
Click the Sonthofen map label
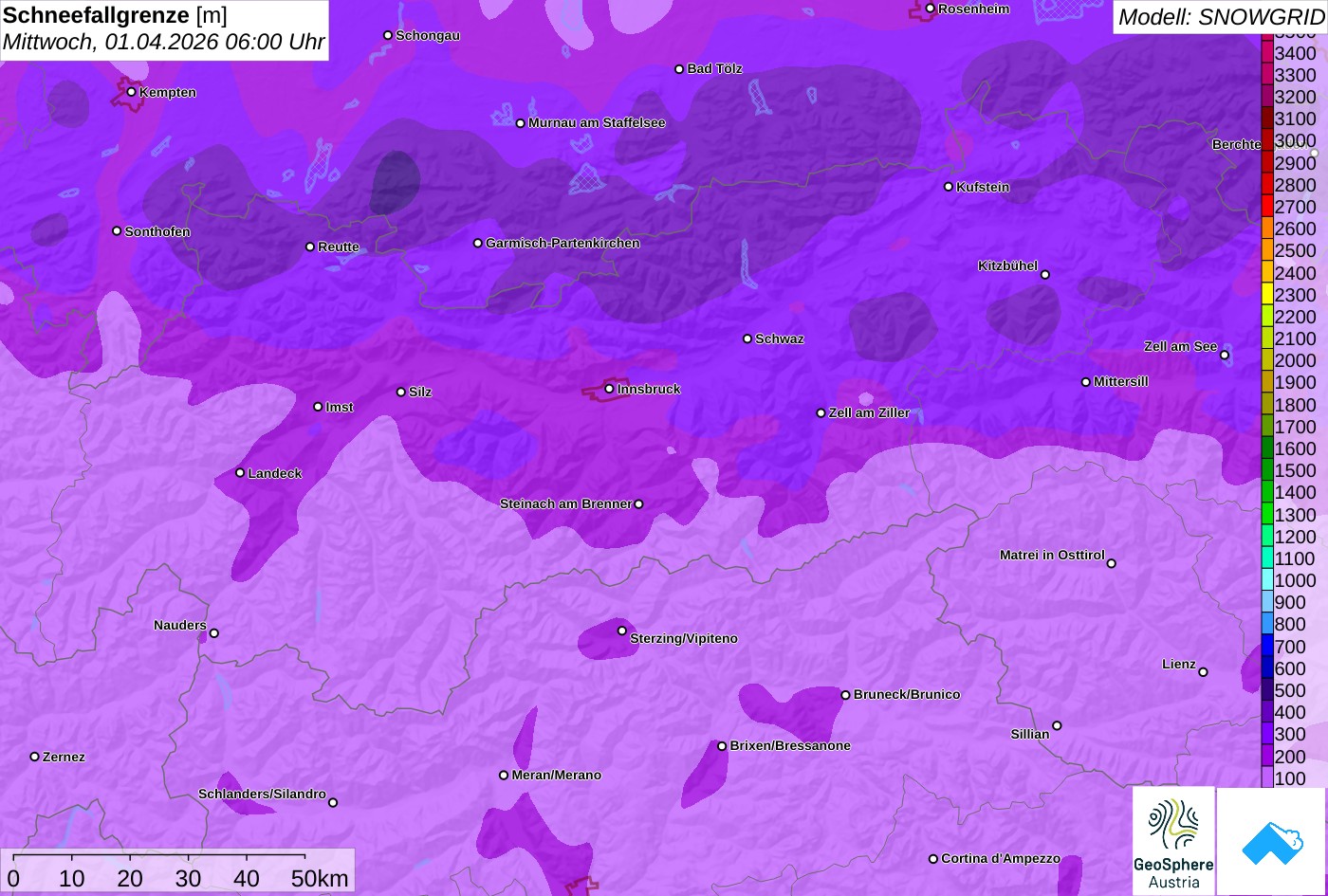(157, 231)
